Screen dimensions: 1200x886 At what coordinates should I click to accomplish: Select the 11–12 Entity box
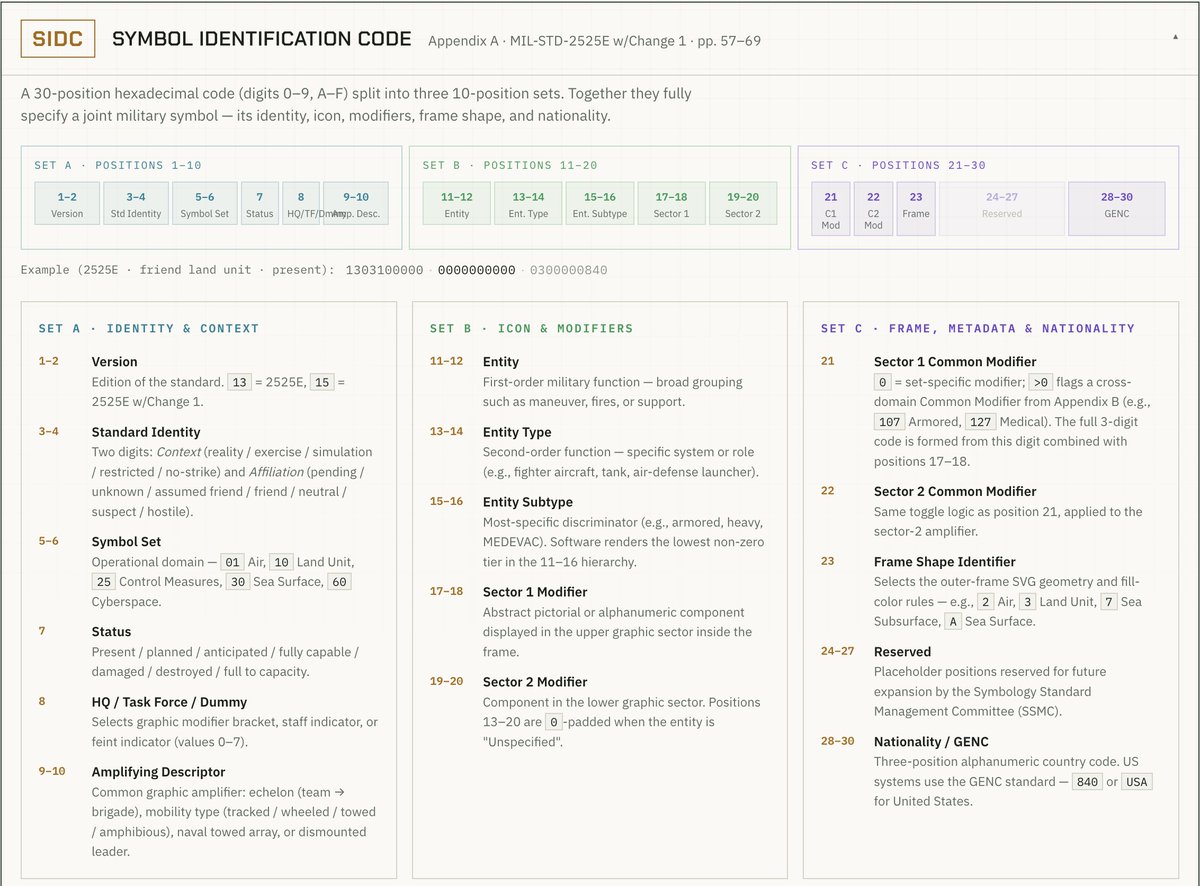[x=456, y=203]
